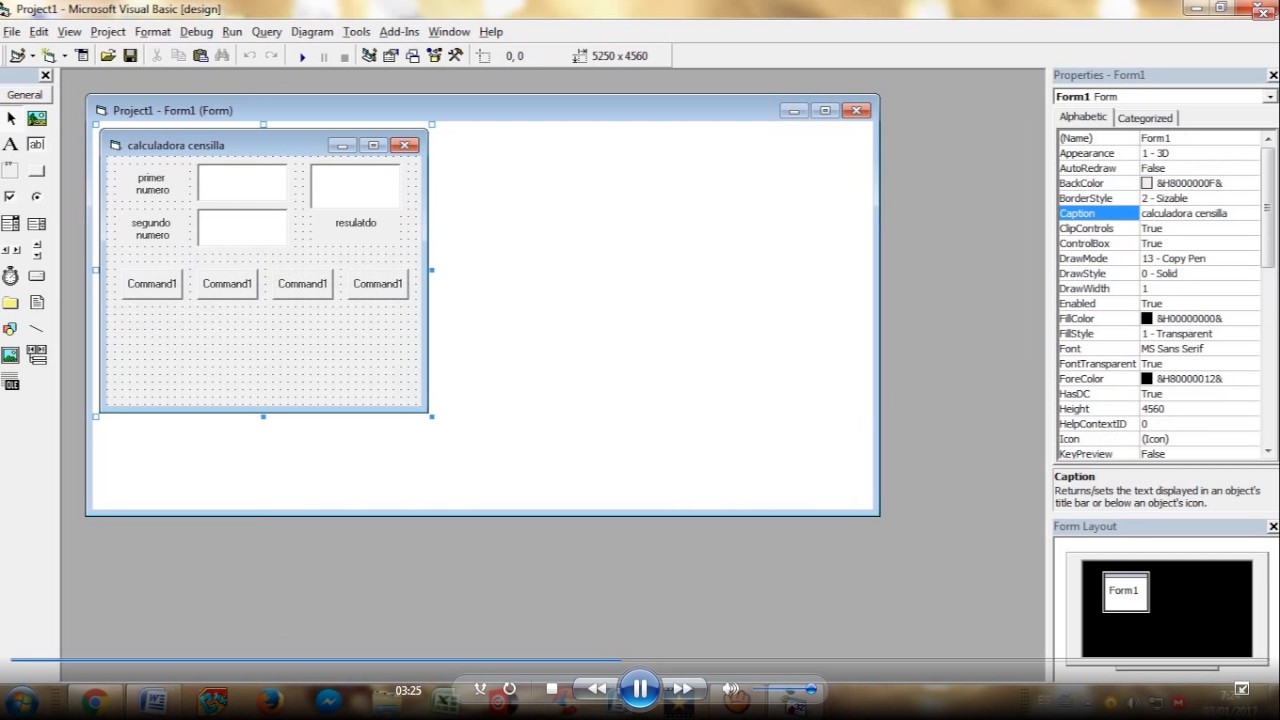The image size is (1280, 720).
Task: Choose the CommandButton control tool
Action: [37, 170]
